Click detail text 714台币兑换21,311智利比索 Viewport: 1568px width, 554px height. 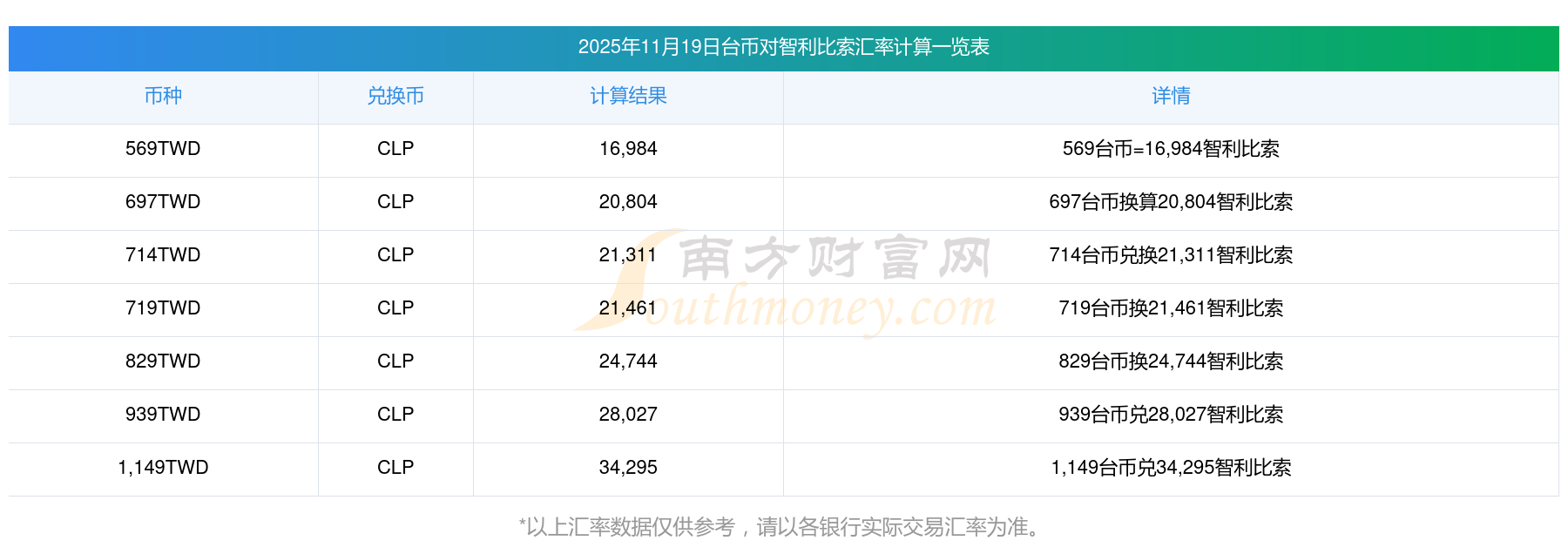click(x=1171, y=255)
